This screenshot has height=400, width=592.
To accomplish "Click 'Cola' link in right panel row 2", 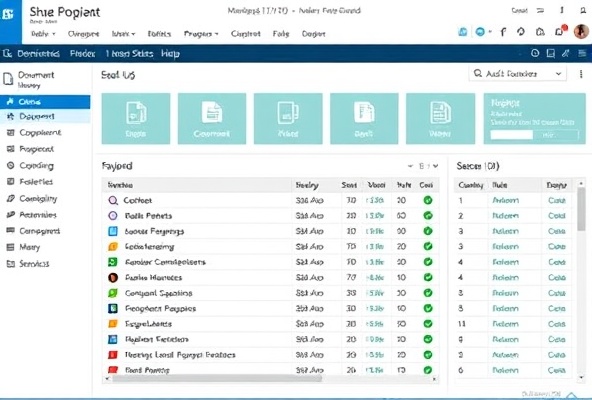I will 557,216.
